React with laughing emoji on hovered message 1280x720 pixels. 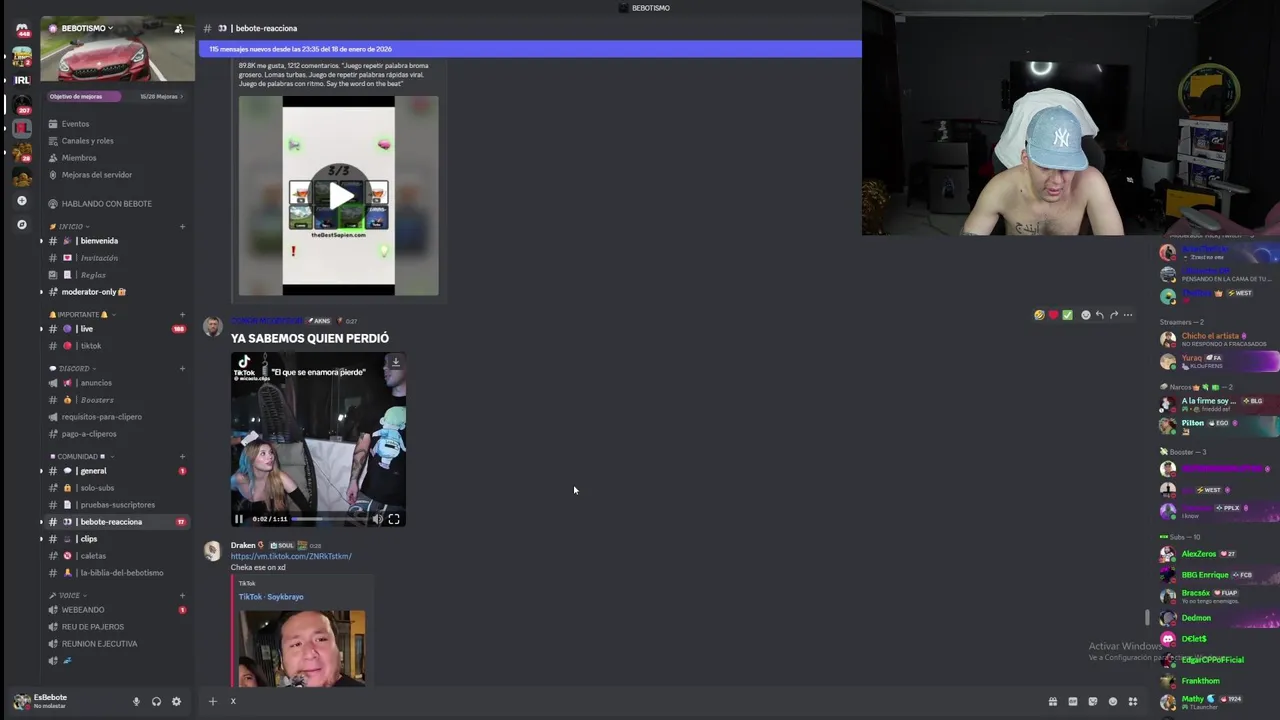1039,315
